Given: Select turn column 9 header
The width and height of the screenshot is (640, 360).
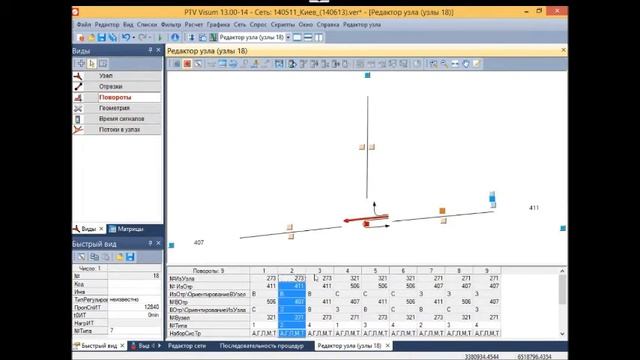Looking at the screenshot, I should tap(487, 271).
